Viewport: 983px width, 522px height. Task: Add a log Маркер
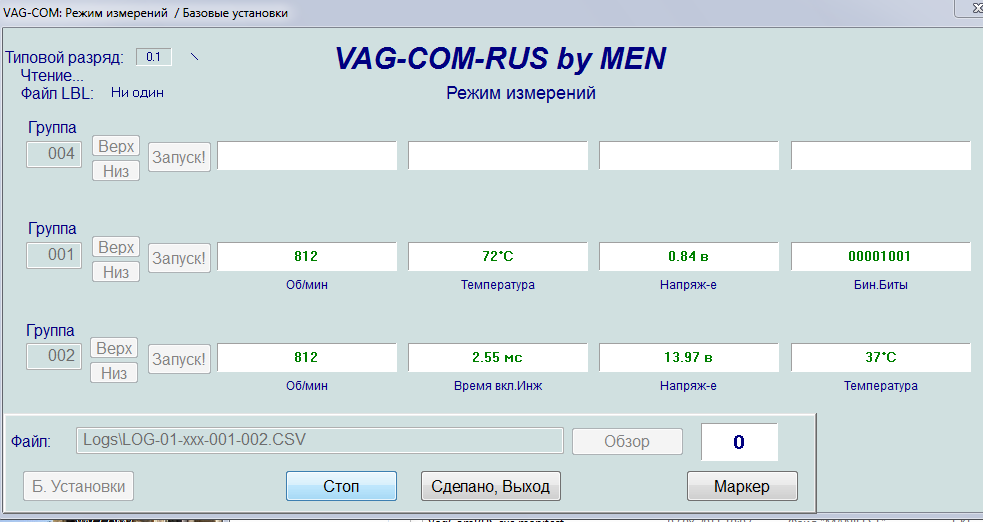[742, 486]
